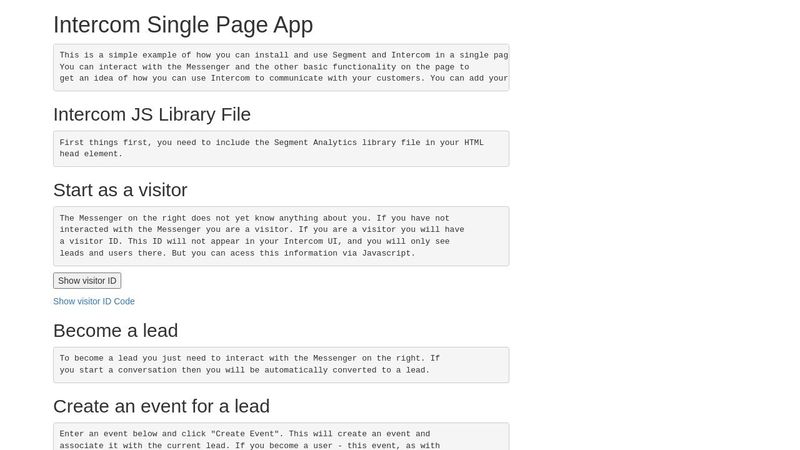Click the line starting 'The Messenger on the right'
800x450 pixels.
(x=254, y=218)
